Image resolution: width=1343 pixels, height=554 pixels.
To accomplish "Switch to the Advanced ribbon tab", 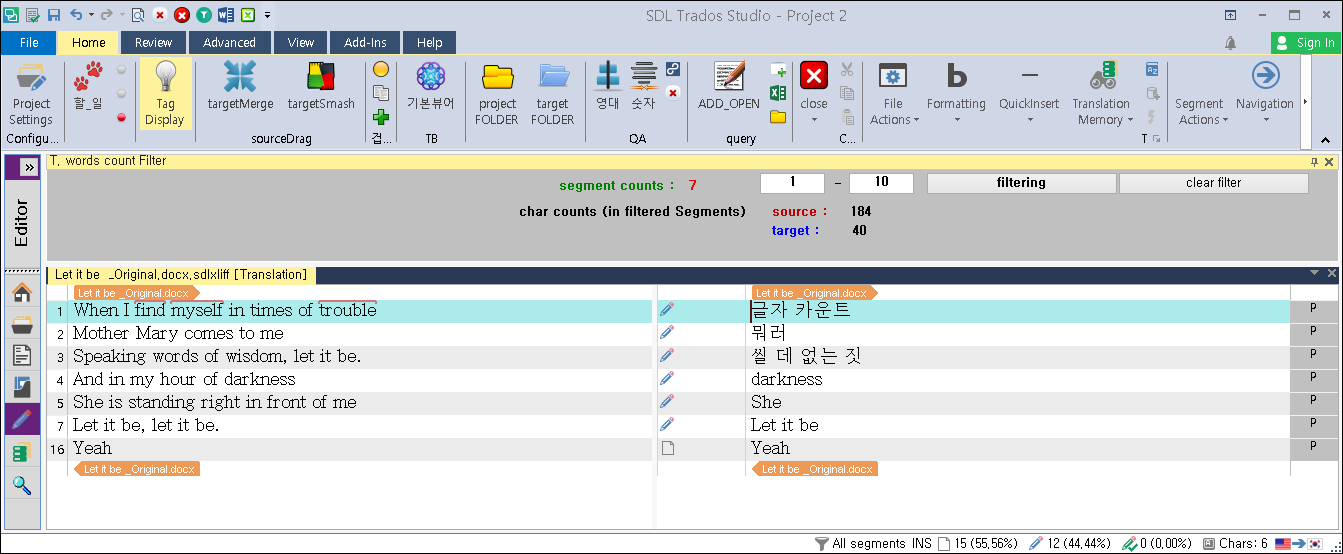I will coord(229,42).
